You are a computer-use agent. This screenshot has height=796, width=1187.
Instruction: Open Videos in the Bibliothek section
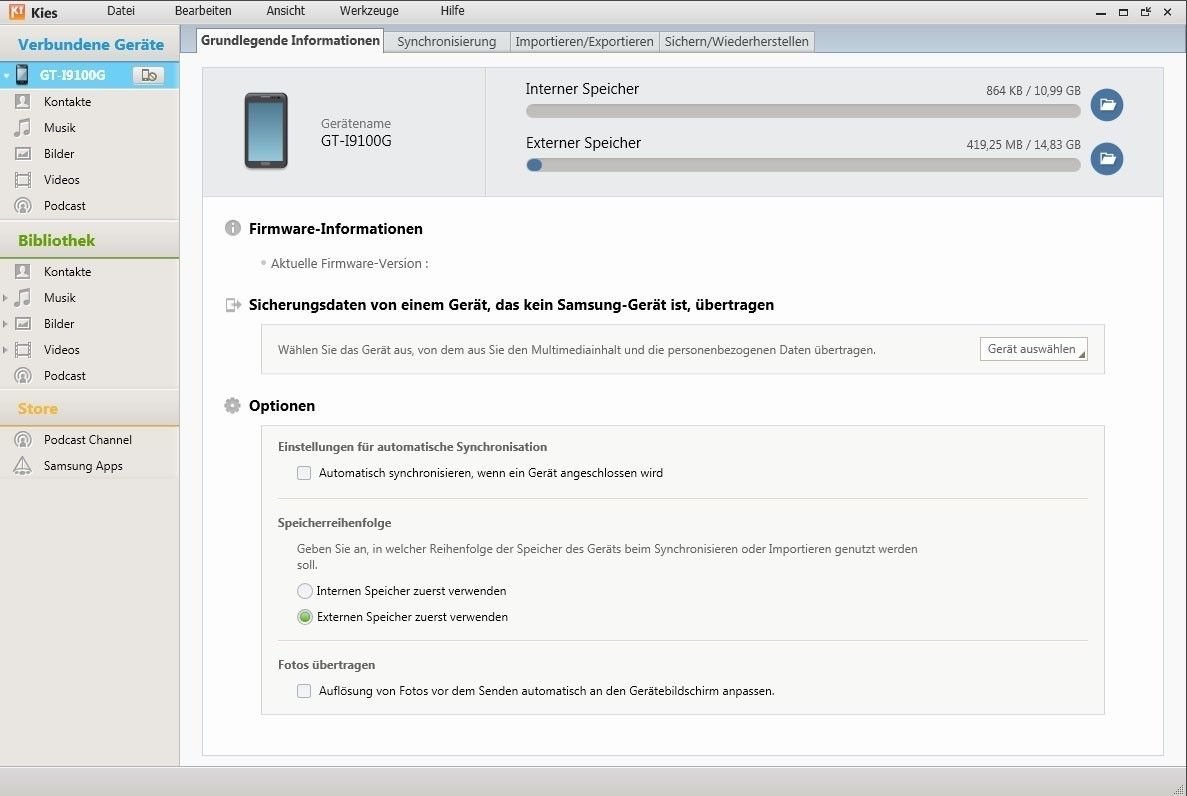pos(61,349)
